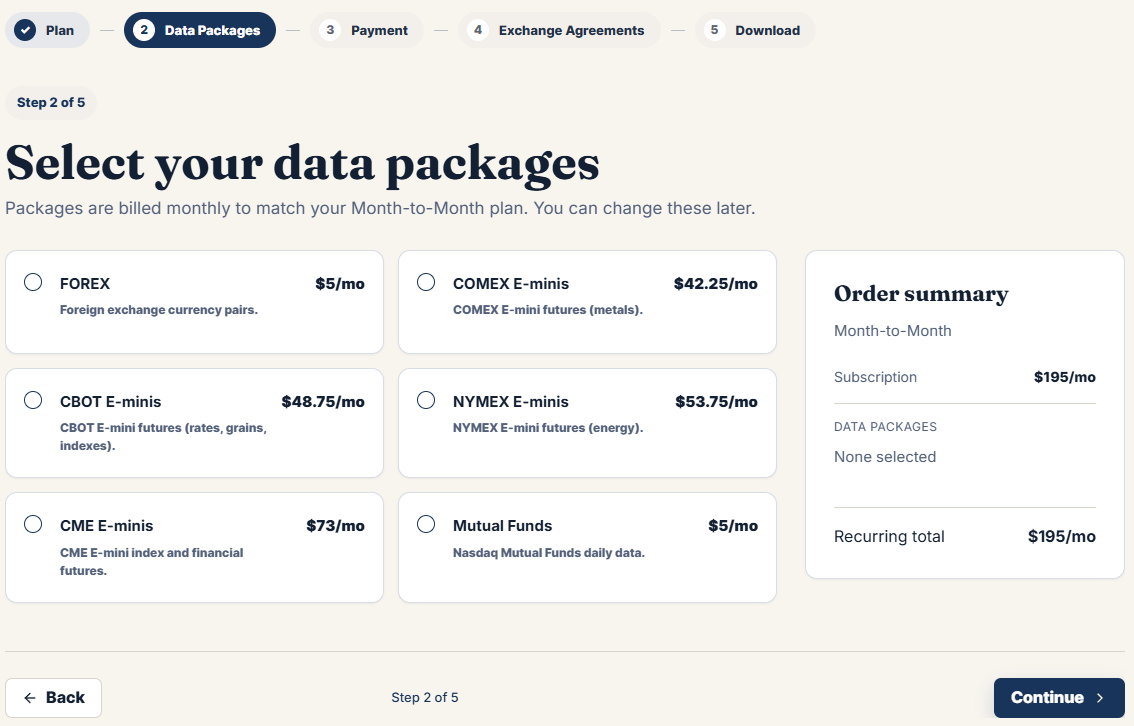Click the Recurring total label
The height and width of the screenshot is (726, 1134).
coord(889,537)
